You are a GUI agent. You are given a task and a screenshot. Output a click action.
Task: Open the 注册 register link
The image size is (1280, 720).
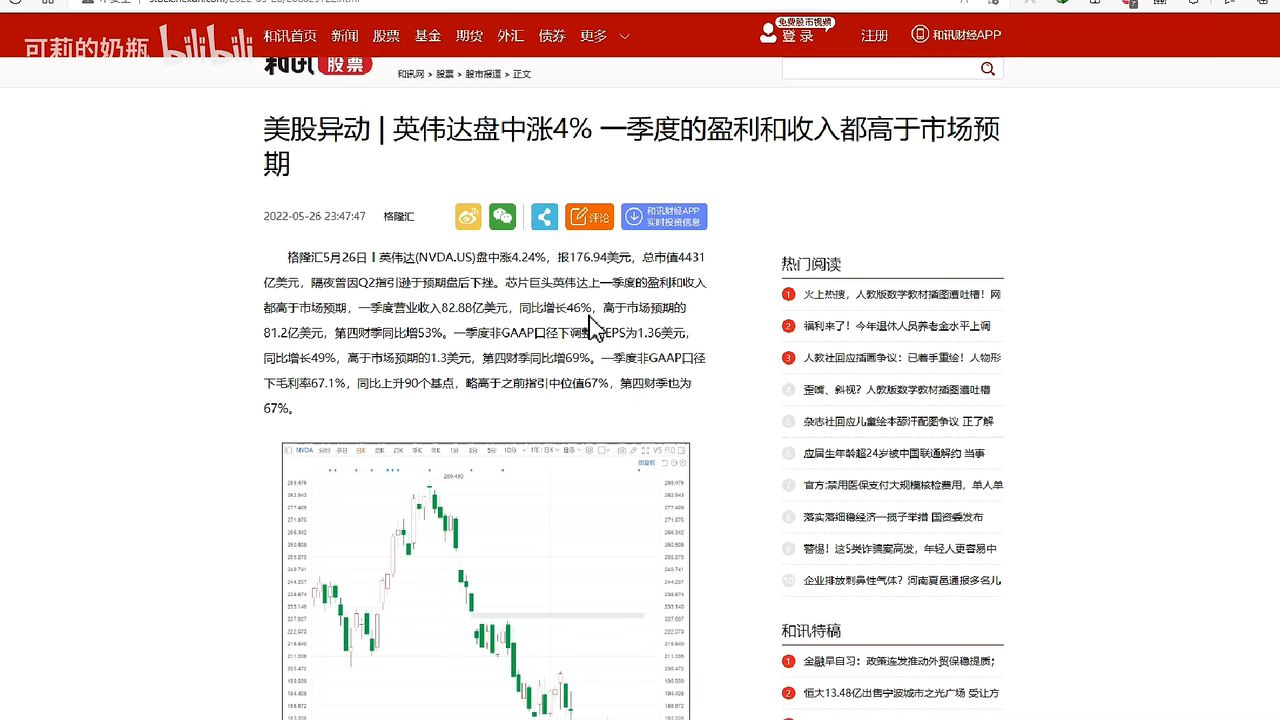click(x=874, y=36)
